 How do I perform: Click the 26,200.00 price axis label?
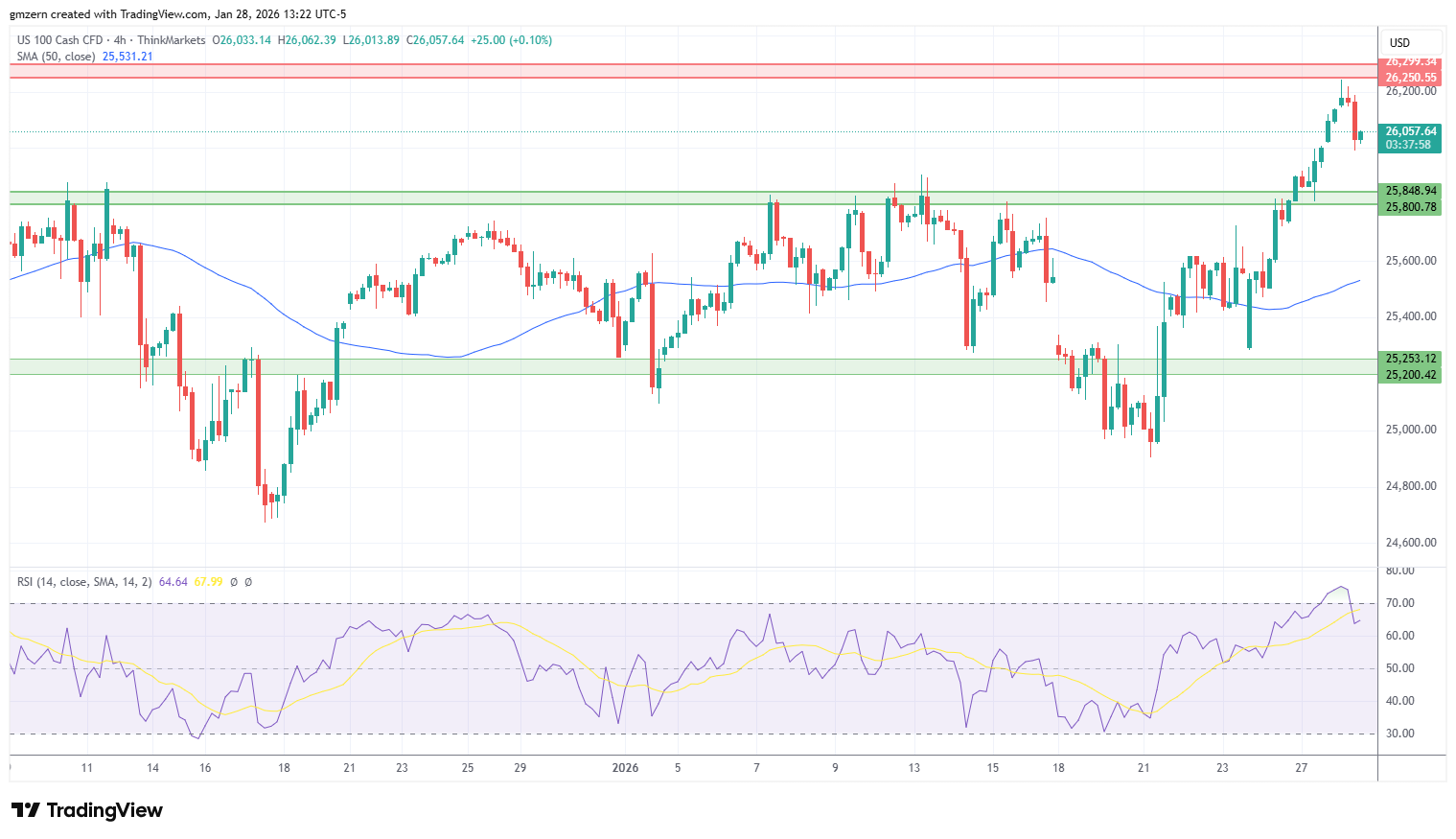point(1411,91)
